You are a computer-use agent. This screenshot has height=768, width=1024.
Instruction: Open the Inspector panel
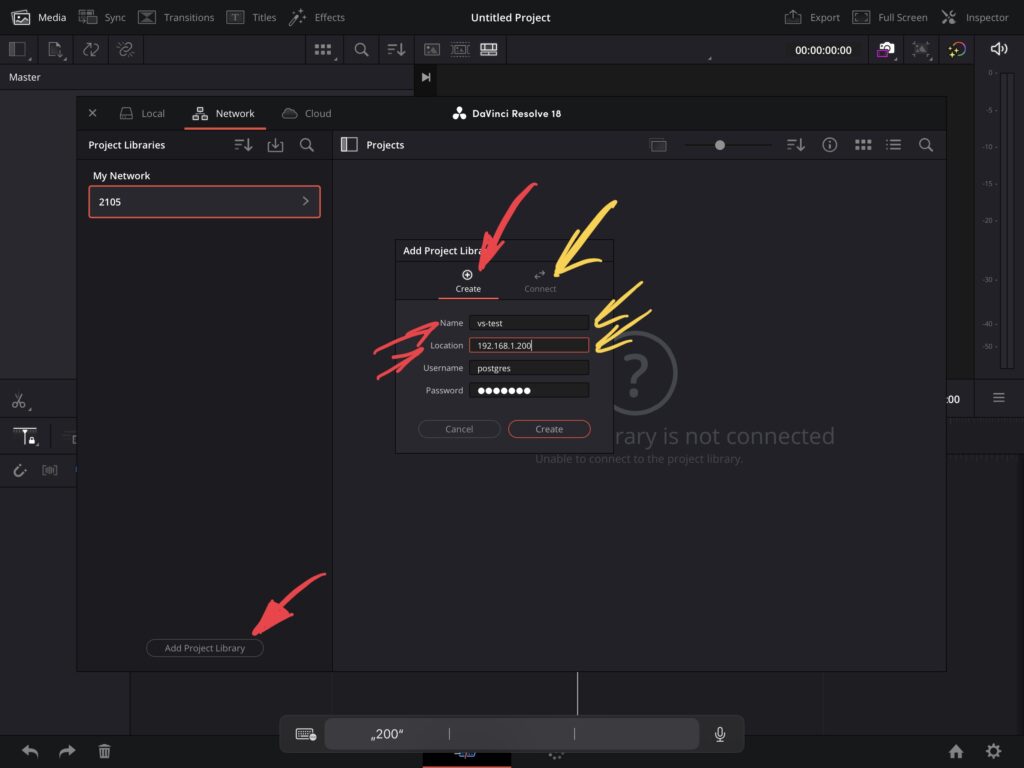(974, 18)
